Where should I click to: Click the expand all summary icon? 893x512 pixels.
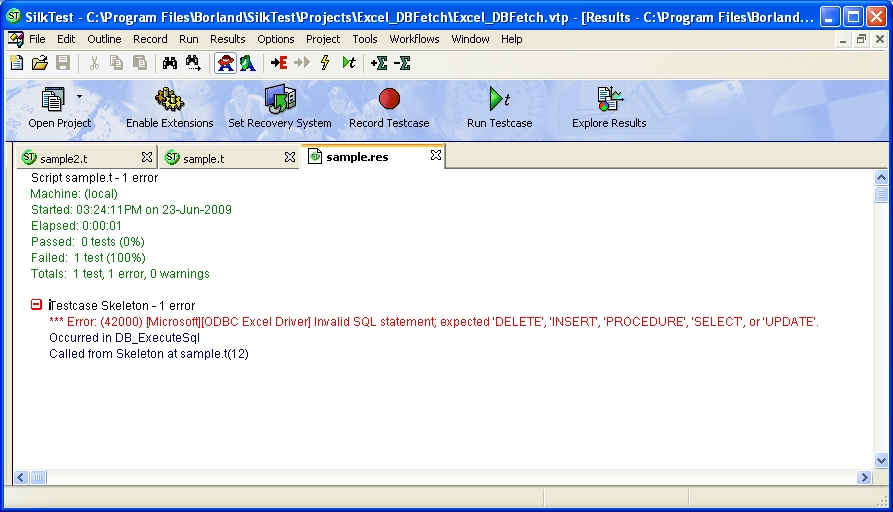pos(379,63)
